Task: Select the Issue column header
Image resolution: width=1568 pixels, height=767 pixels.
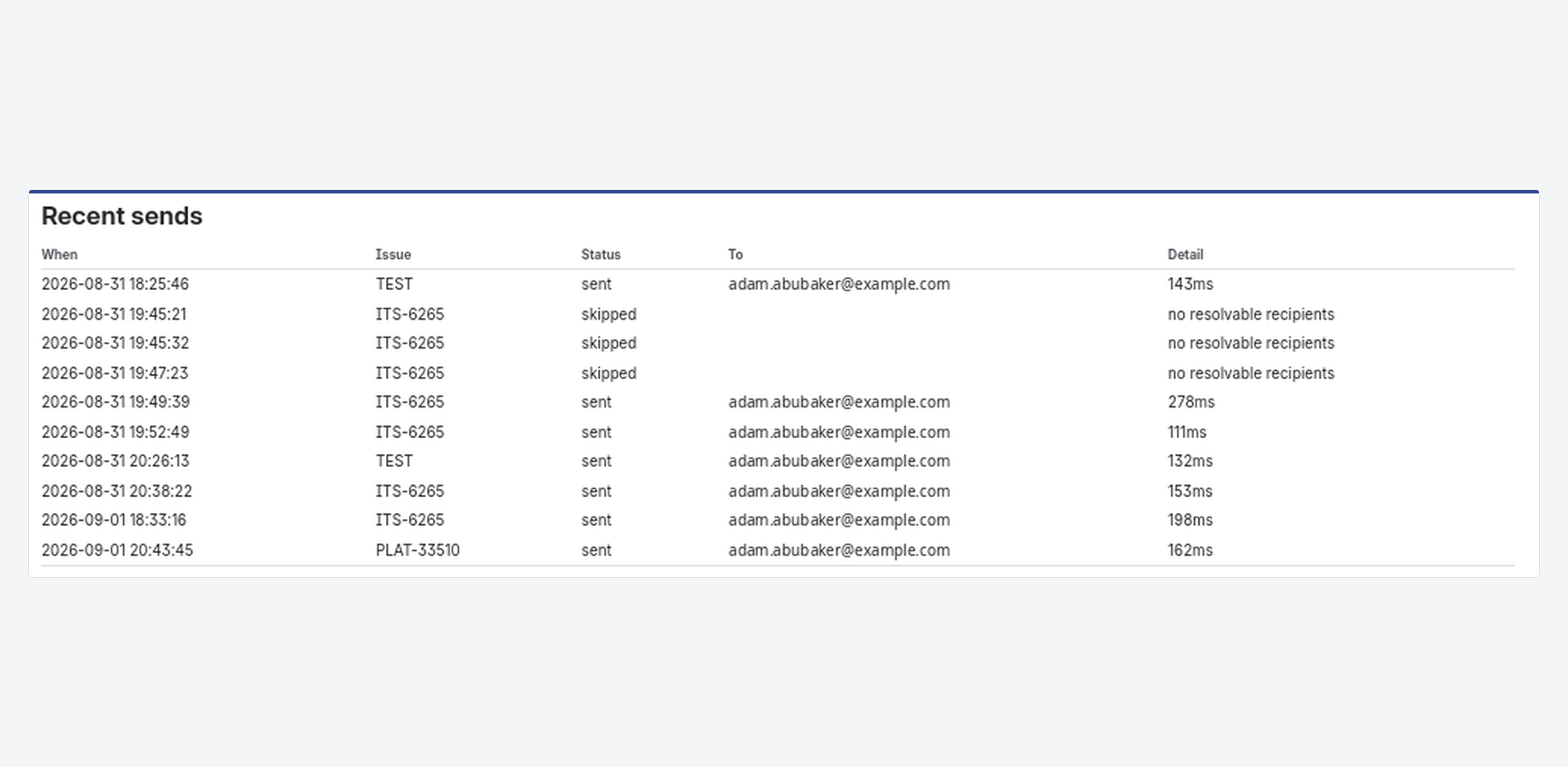Action: point(394,255)
